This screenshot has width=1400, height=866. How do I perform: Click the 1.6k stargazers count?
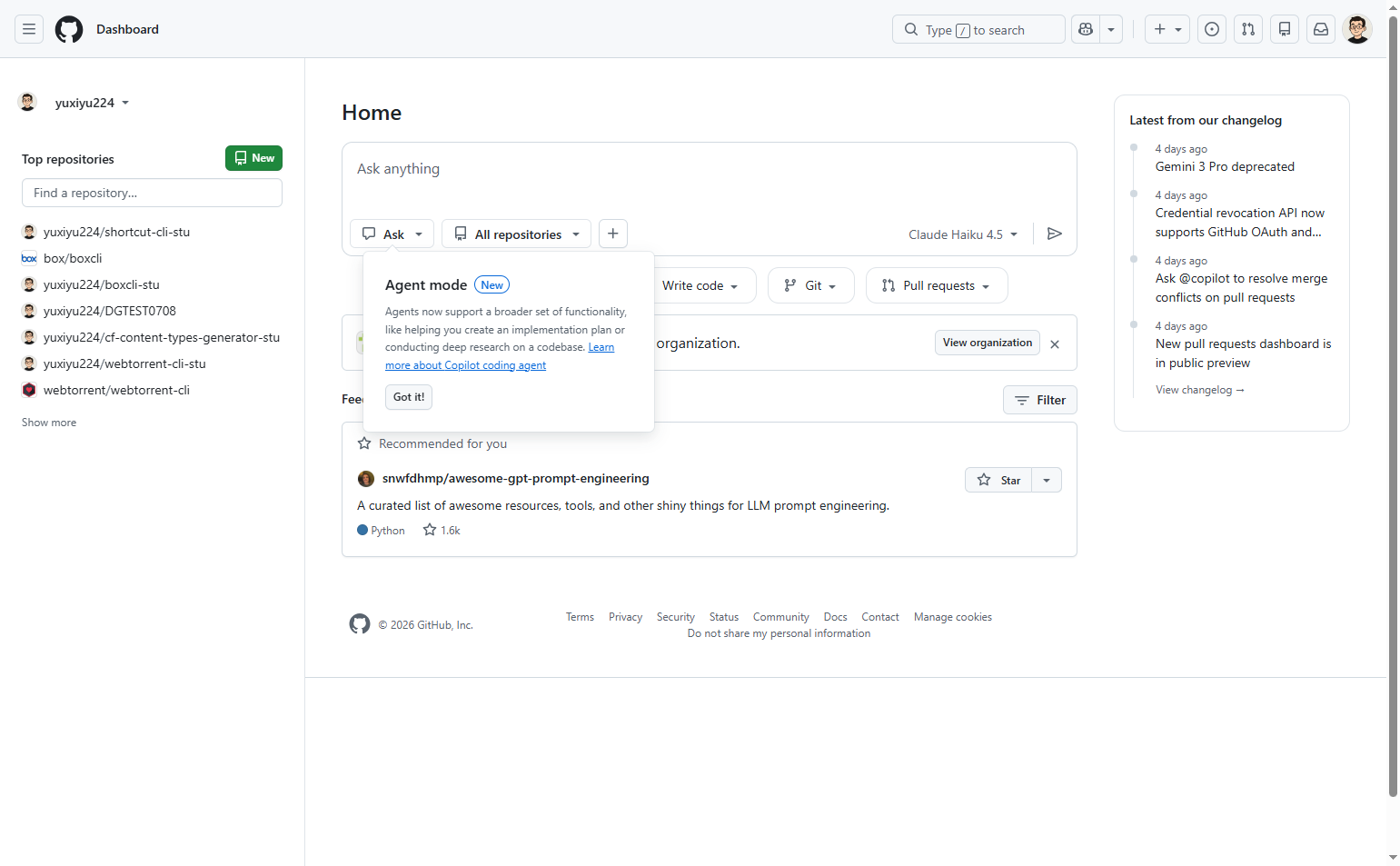click(442, 531)
